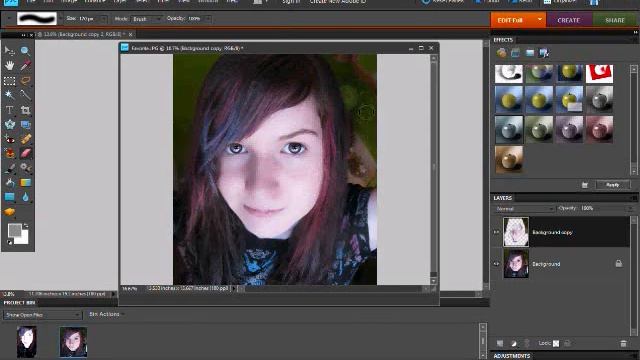Hide the Background layer
640x360 pixels.
(x=496, y=264)
